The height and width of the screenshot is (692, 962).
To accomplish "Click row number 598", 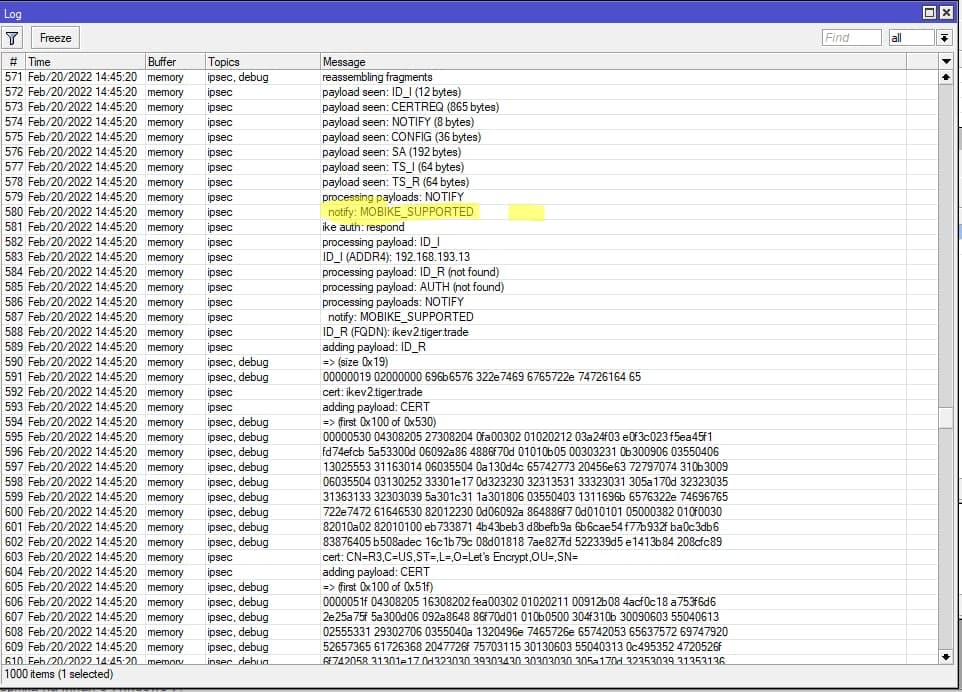I will pos(13,482).
